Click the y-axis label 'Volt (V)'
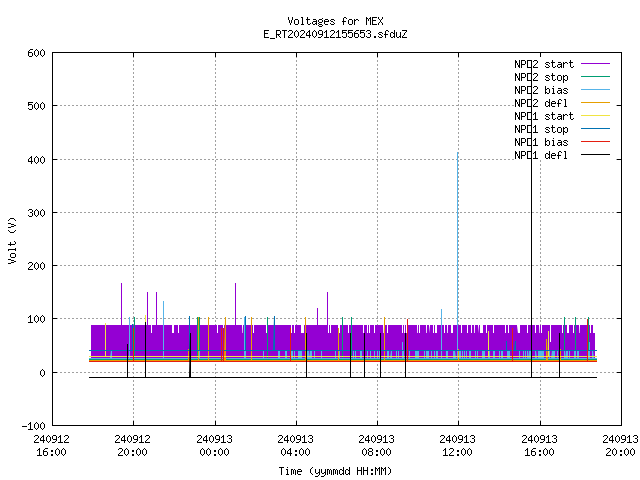This screenshot has height=480, width=640. click(13, 241)
